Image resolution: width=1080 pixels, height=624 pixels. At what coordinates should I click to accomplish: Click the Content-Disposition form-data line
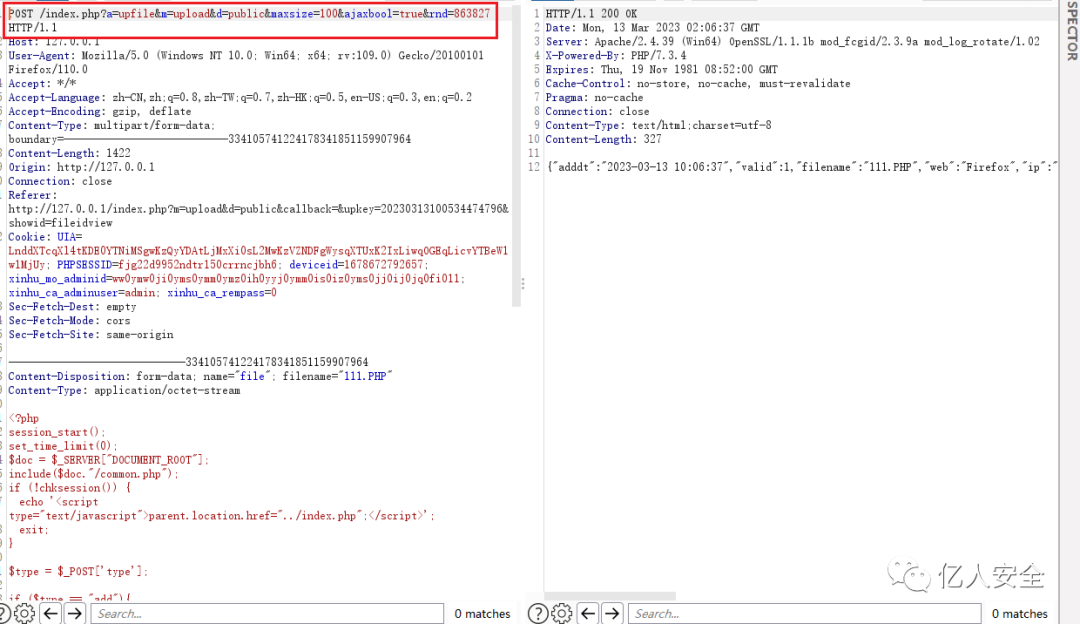pyautogui.click(x=200, y=376)
